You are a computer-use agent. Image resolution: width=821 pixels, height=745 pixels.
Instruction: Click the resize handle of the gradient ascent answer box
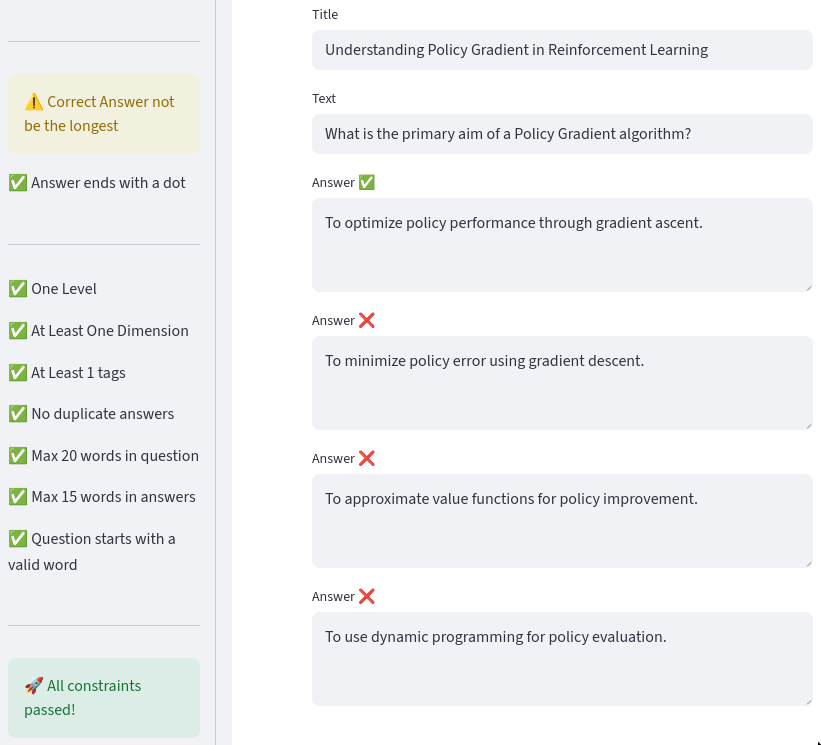pyautogui.click(x=807, y=287)
